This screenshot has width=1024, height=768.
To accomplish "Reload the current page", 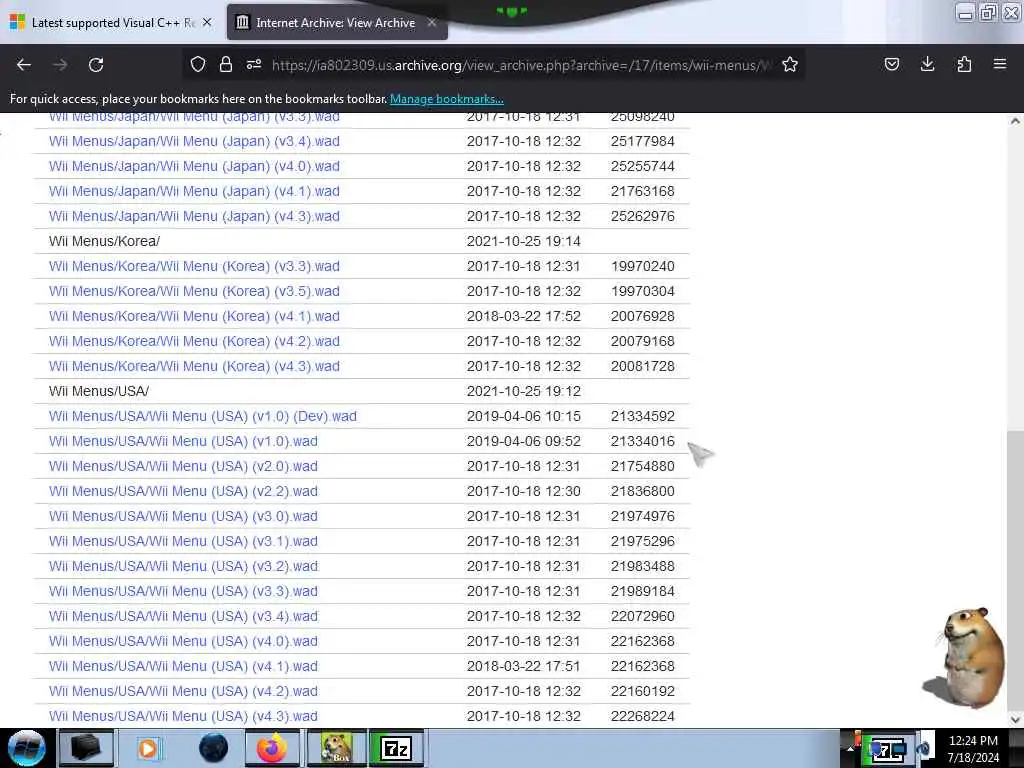I will point(96,65).
